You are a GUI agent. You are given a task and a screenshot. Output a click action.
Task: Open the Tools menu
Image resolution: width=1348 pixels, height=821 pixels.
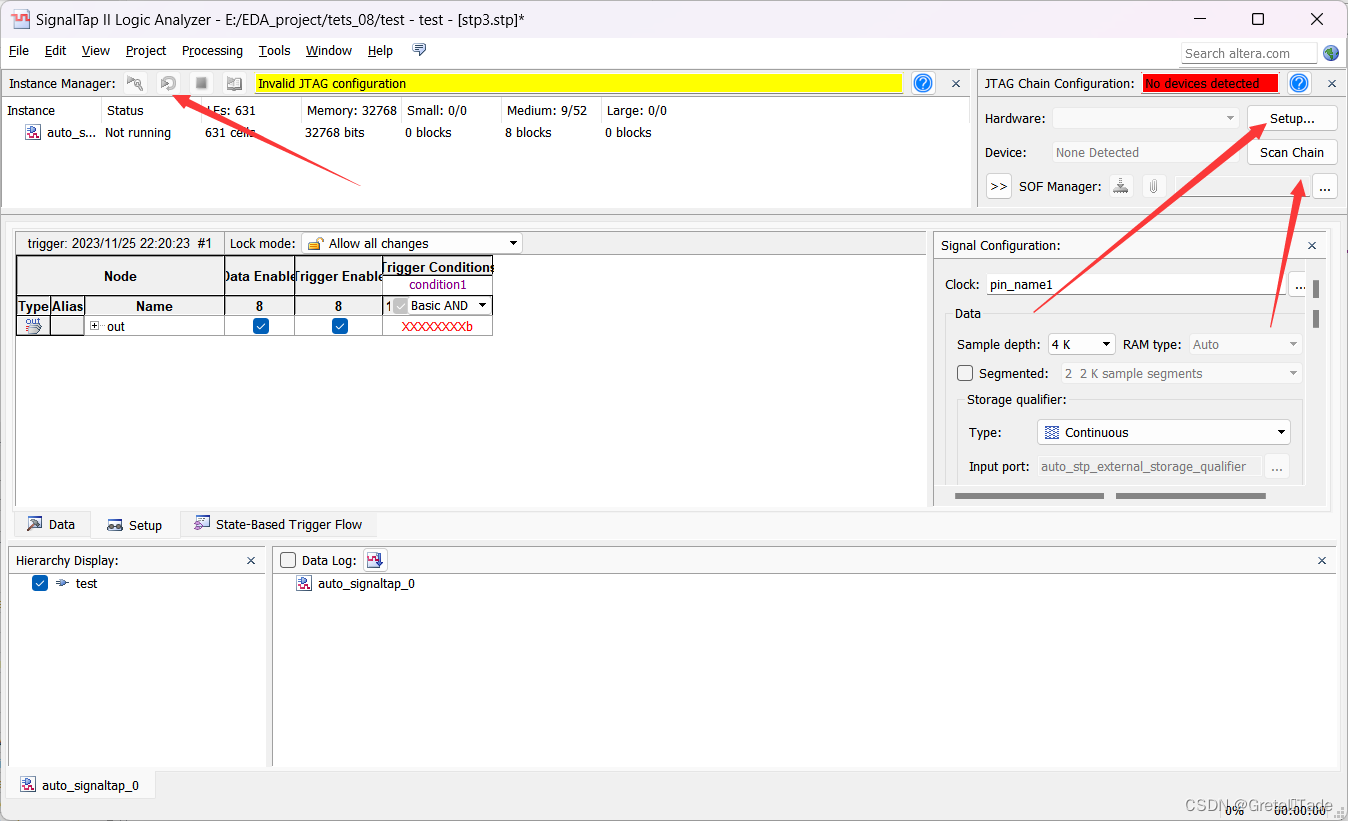pyautogui.click(x=274, y=50)
